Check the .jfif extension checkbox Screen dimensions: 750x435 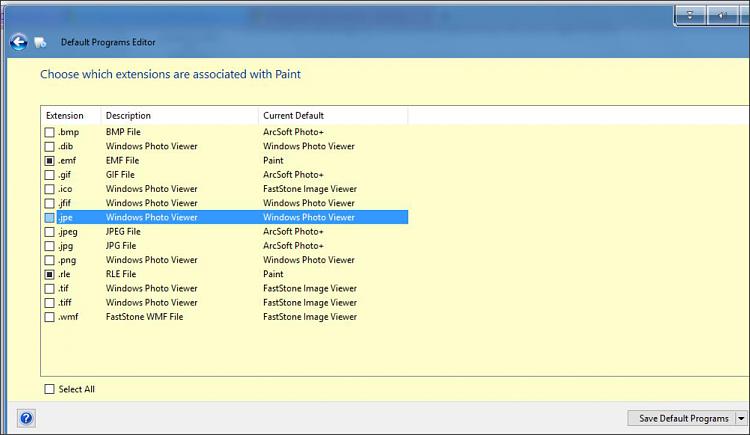(49, 203)
